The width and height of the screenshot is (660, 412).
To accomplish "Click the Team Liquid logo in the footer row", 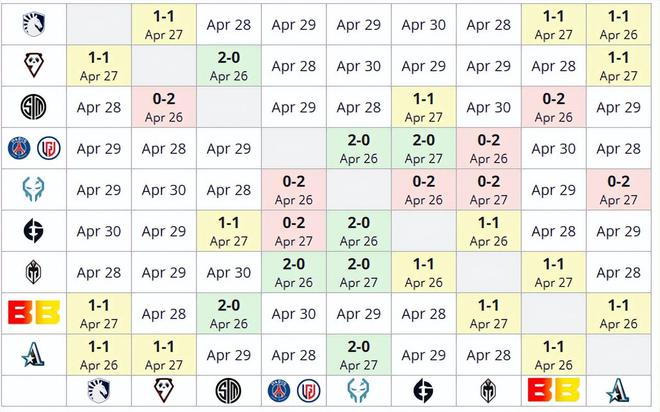I will 98,391.
